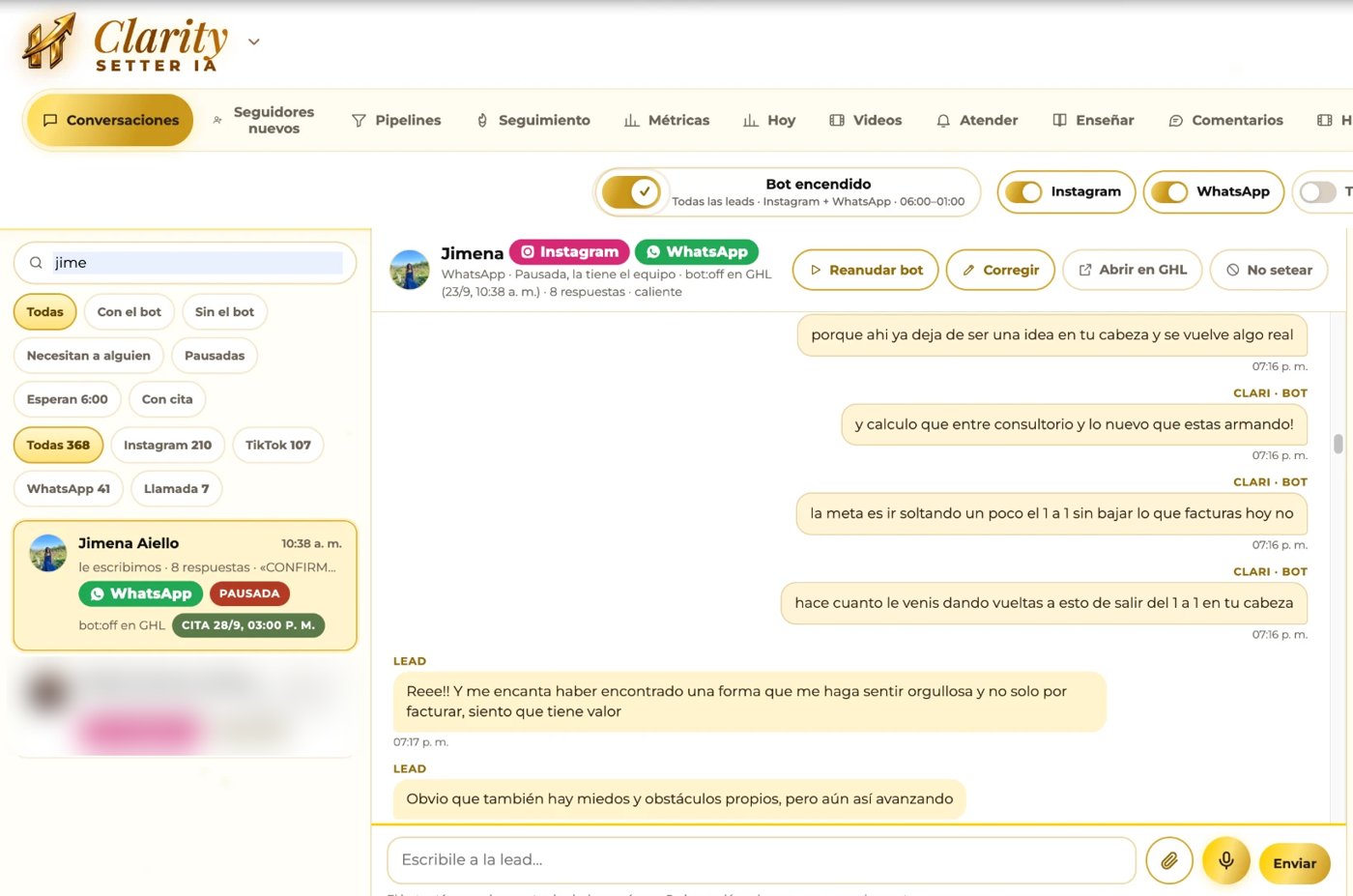Screen dimensions: 1353x896
Task: Open lead with Abrir en GHL
Action: coord(1133,271)
